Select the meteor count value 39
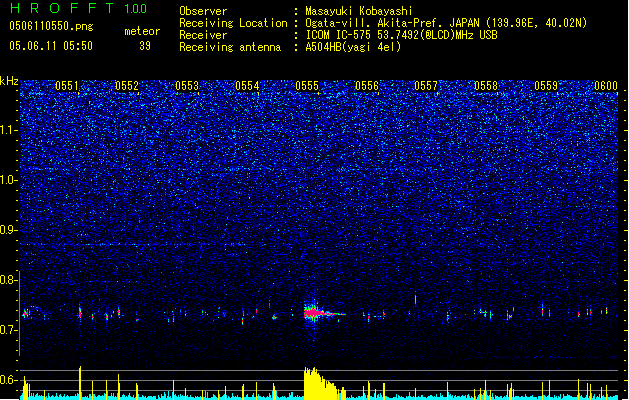This screenshot has height=400, width=629. coord(145,46)
